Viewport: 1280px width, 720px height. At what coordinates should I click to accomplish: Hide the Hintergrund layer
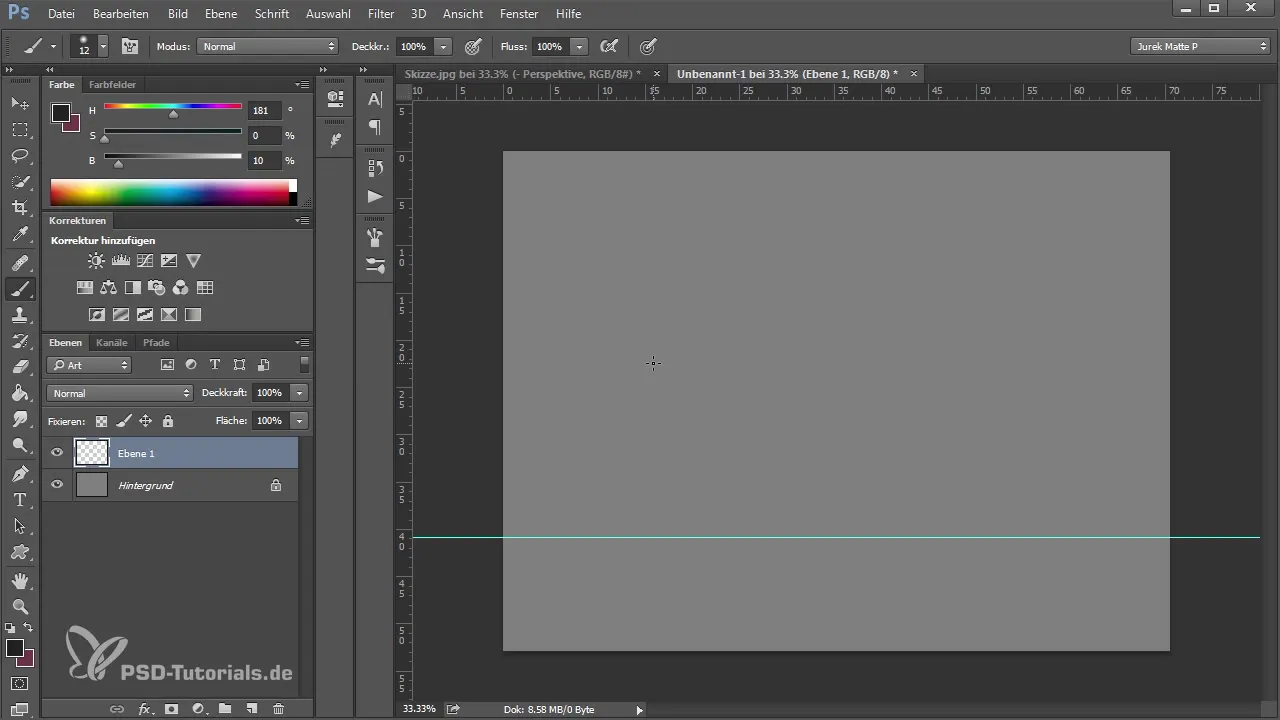tap(57, 485)
